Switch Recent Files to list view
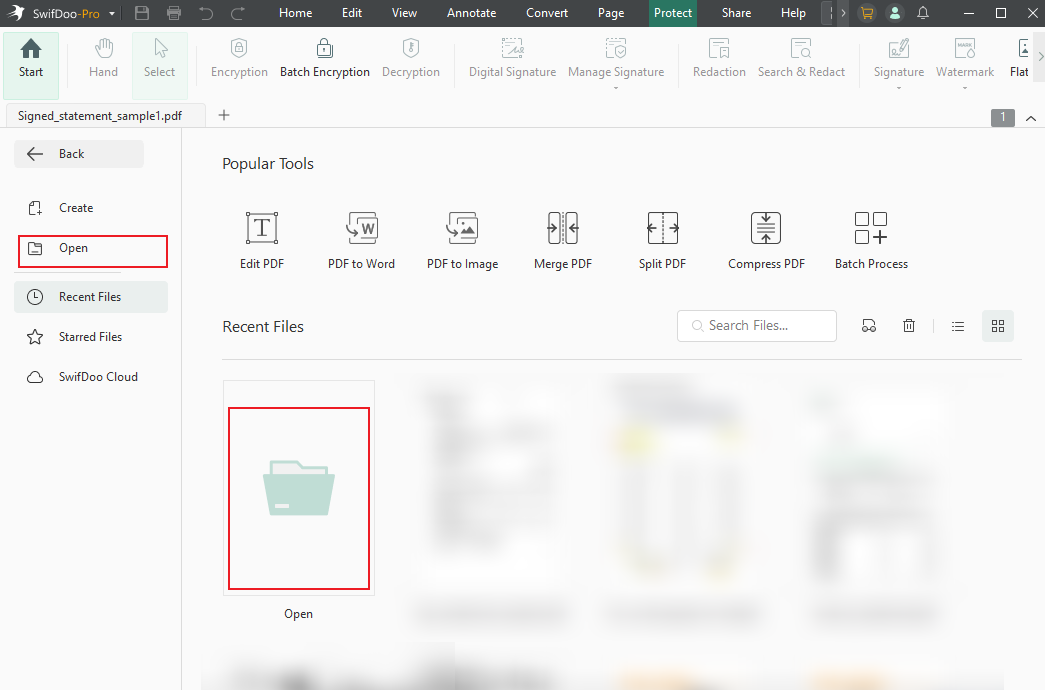The image size is (1045, 690). pos(957,325)
